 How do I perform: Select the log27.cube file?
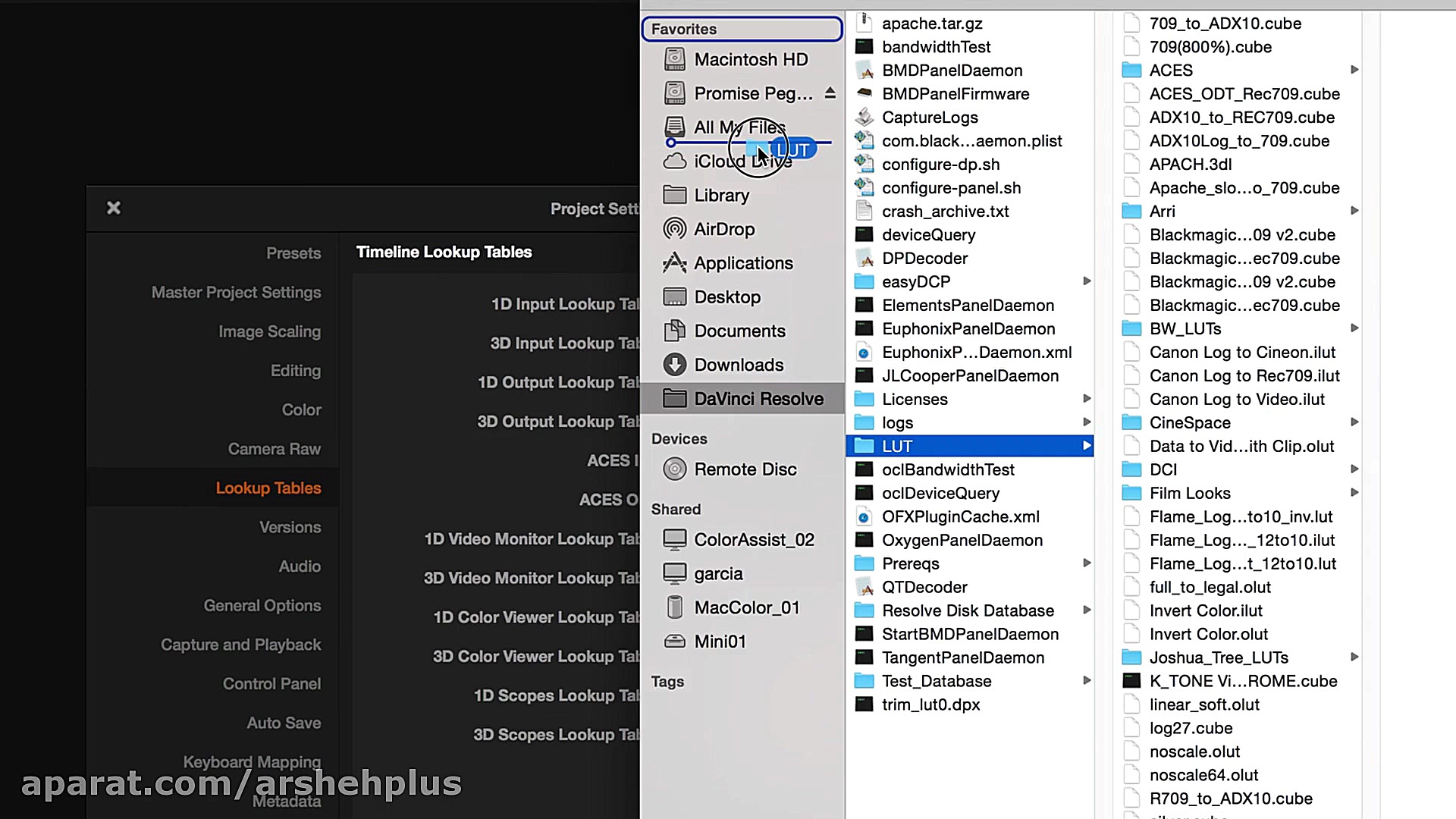(1191, 728)
